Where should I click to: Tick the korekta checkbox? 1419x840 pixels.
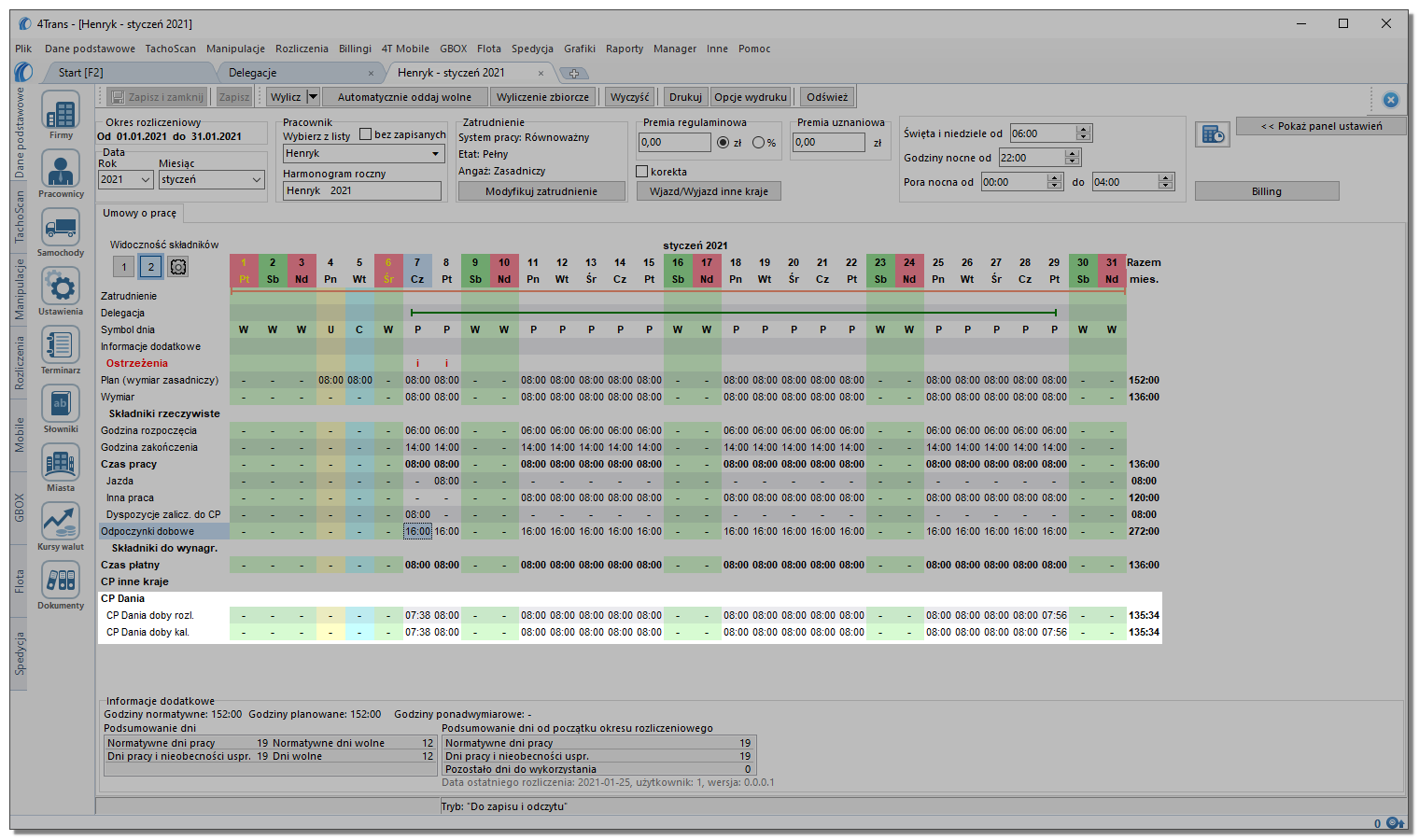point(642,172)
